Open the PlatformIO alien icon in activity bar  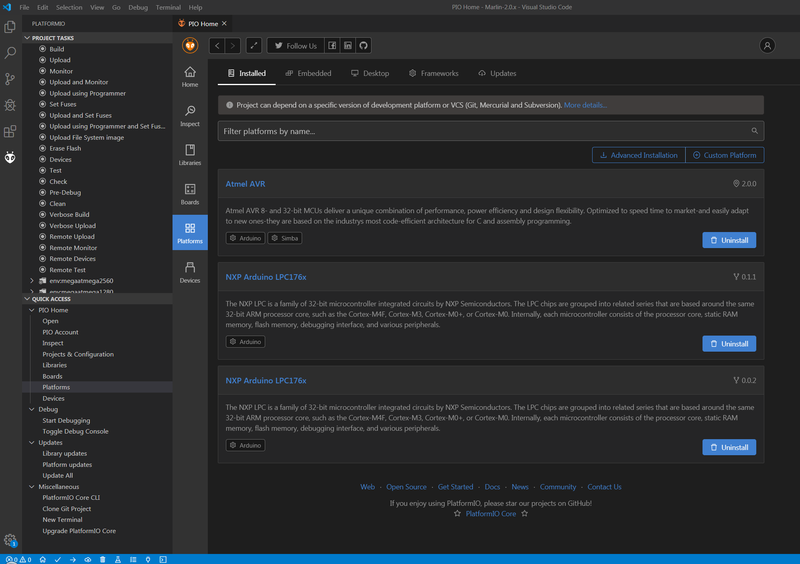point(10,157)
